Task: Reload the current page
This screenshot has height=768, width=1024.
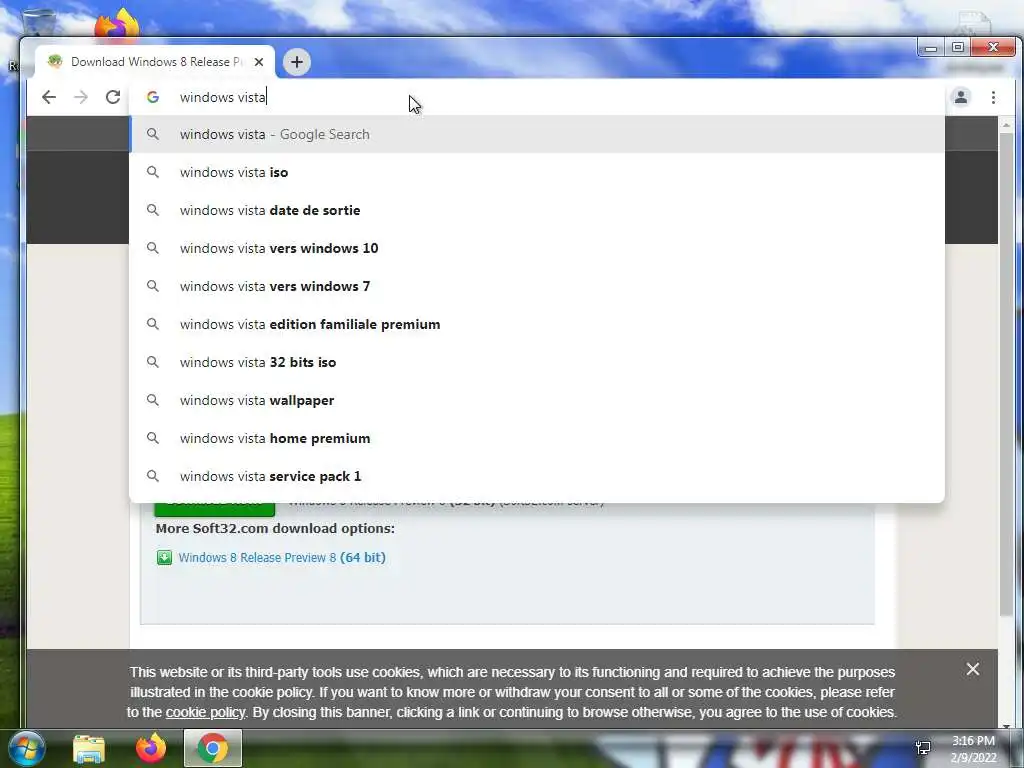Action: [113, 97]
